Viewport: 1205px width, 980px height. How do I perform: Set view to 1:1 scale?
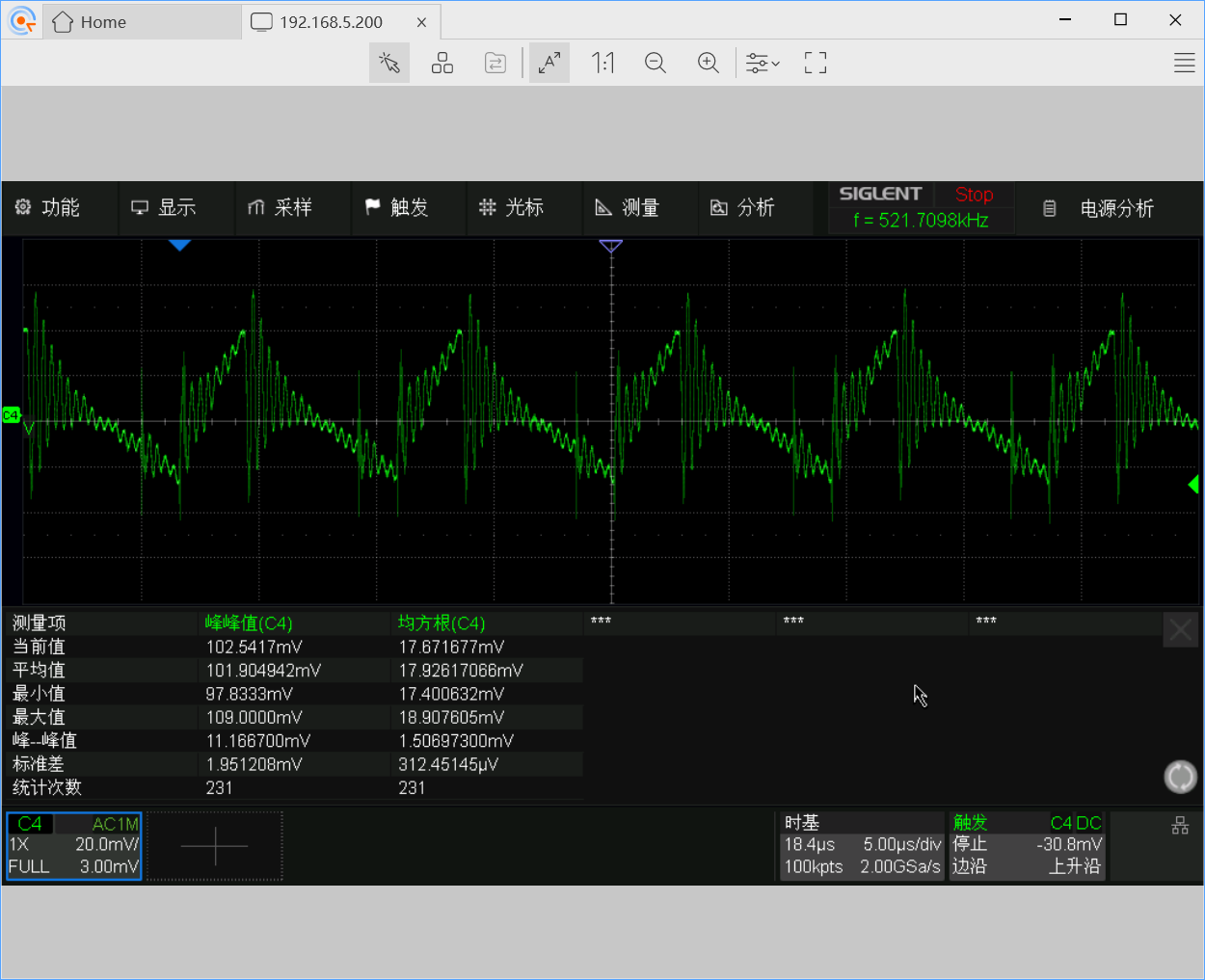602,64
